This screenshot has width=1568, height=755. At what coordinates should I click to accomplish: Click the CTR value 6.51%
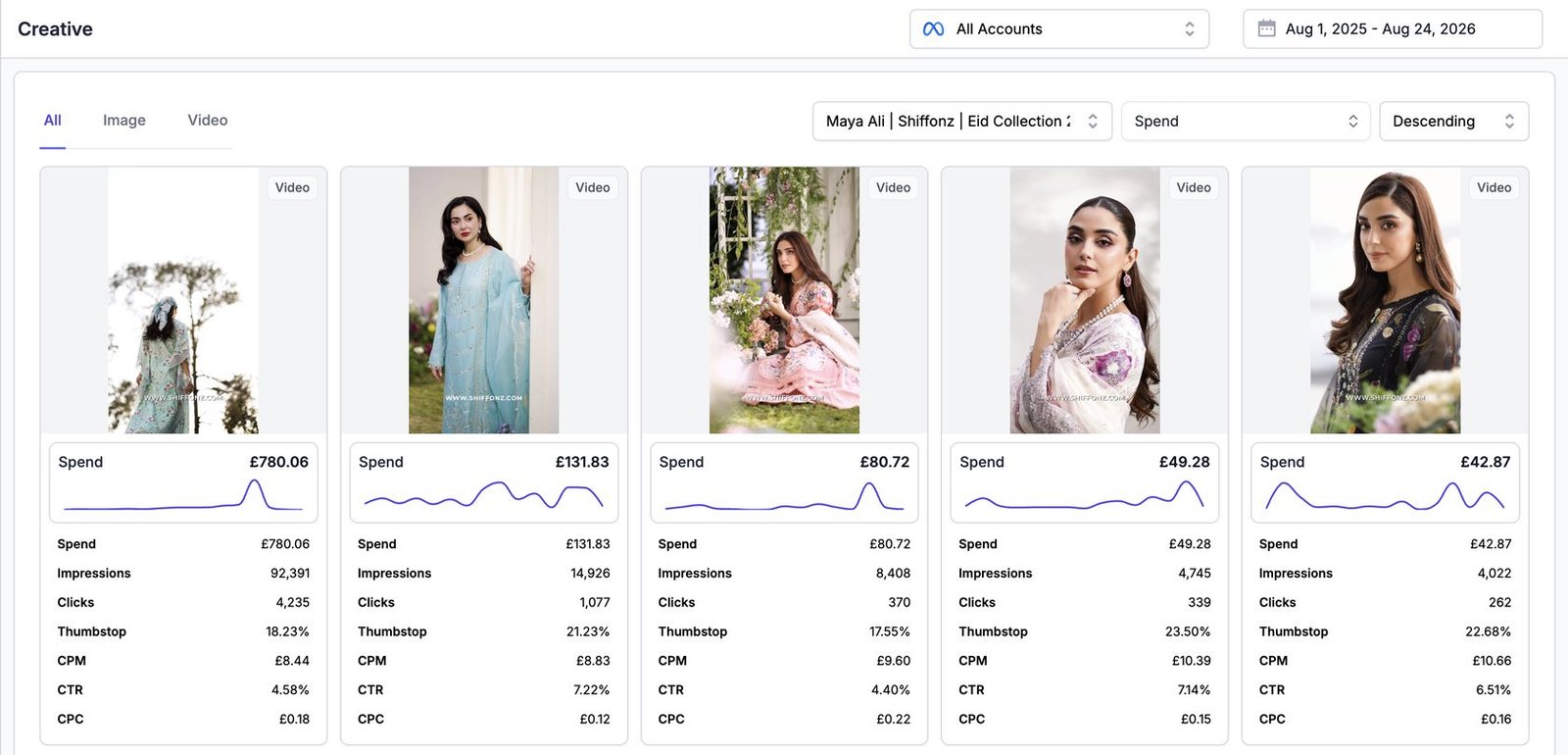pos(1494,690)
